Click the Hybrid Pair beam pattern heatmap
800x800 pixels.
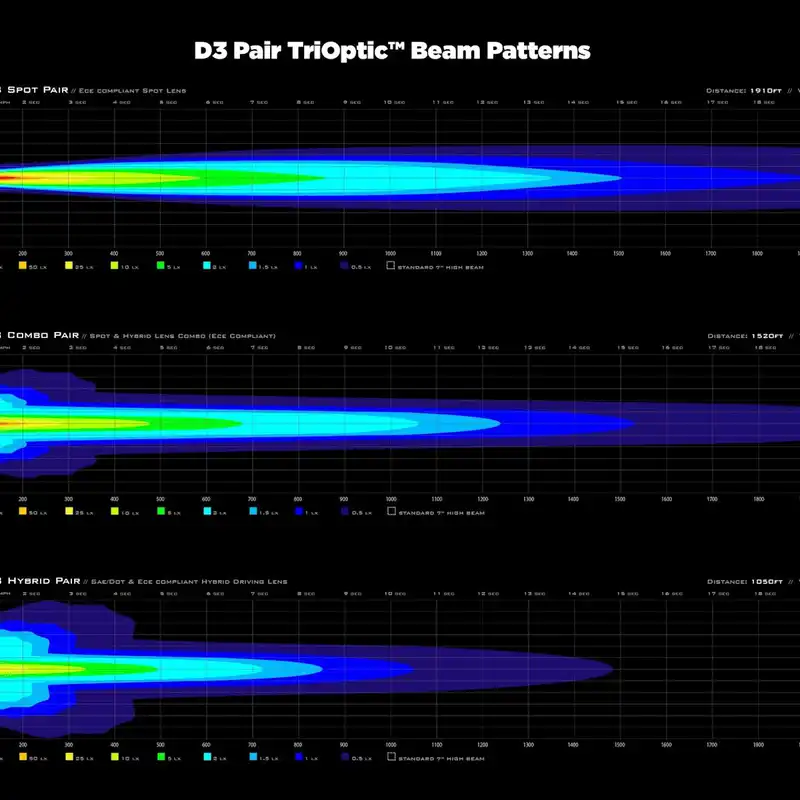point(306,669)
